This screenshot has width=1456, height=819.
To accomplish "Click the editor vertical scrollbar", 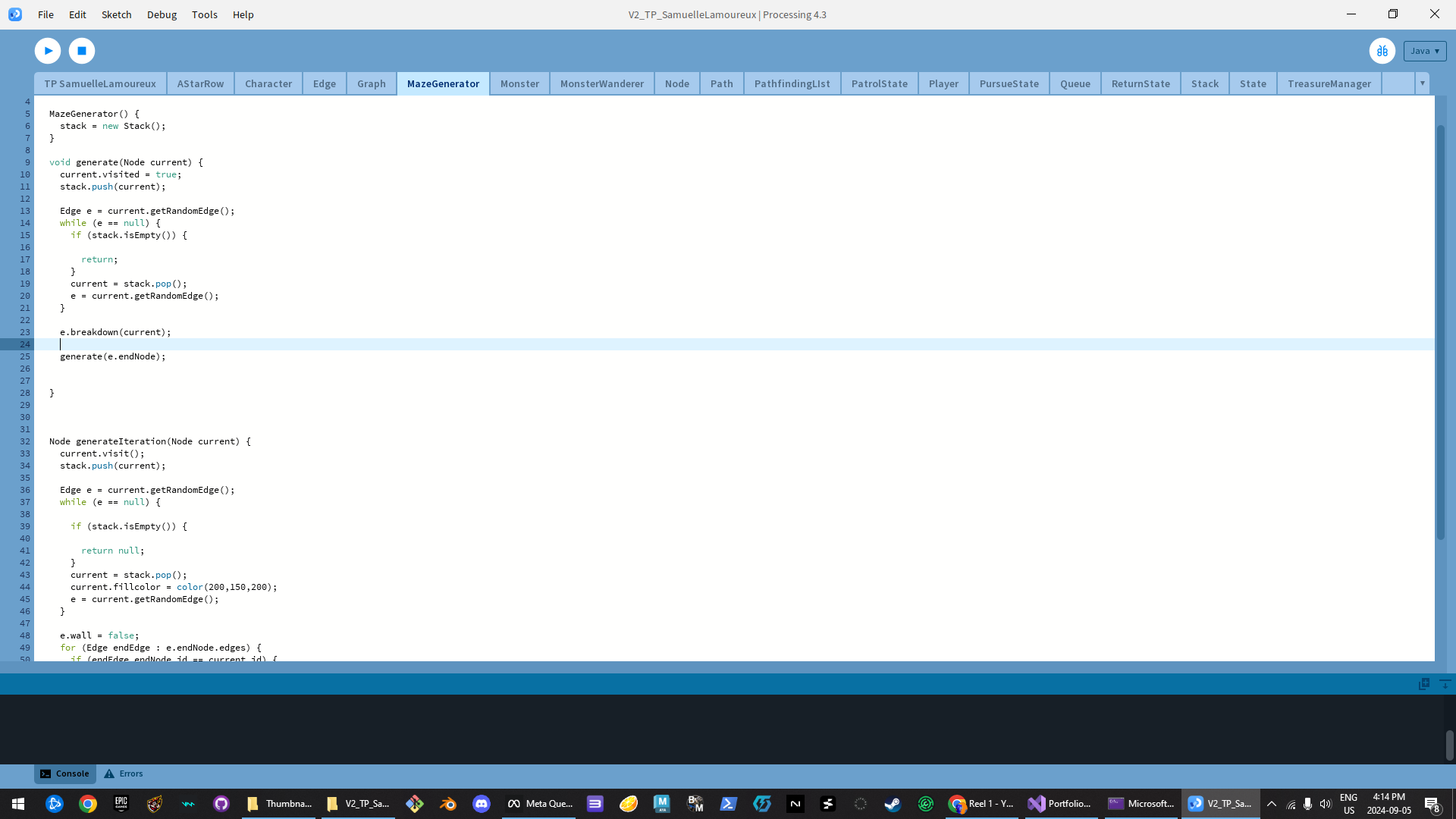I will click(1440, 332).
